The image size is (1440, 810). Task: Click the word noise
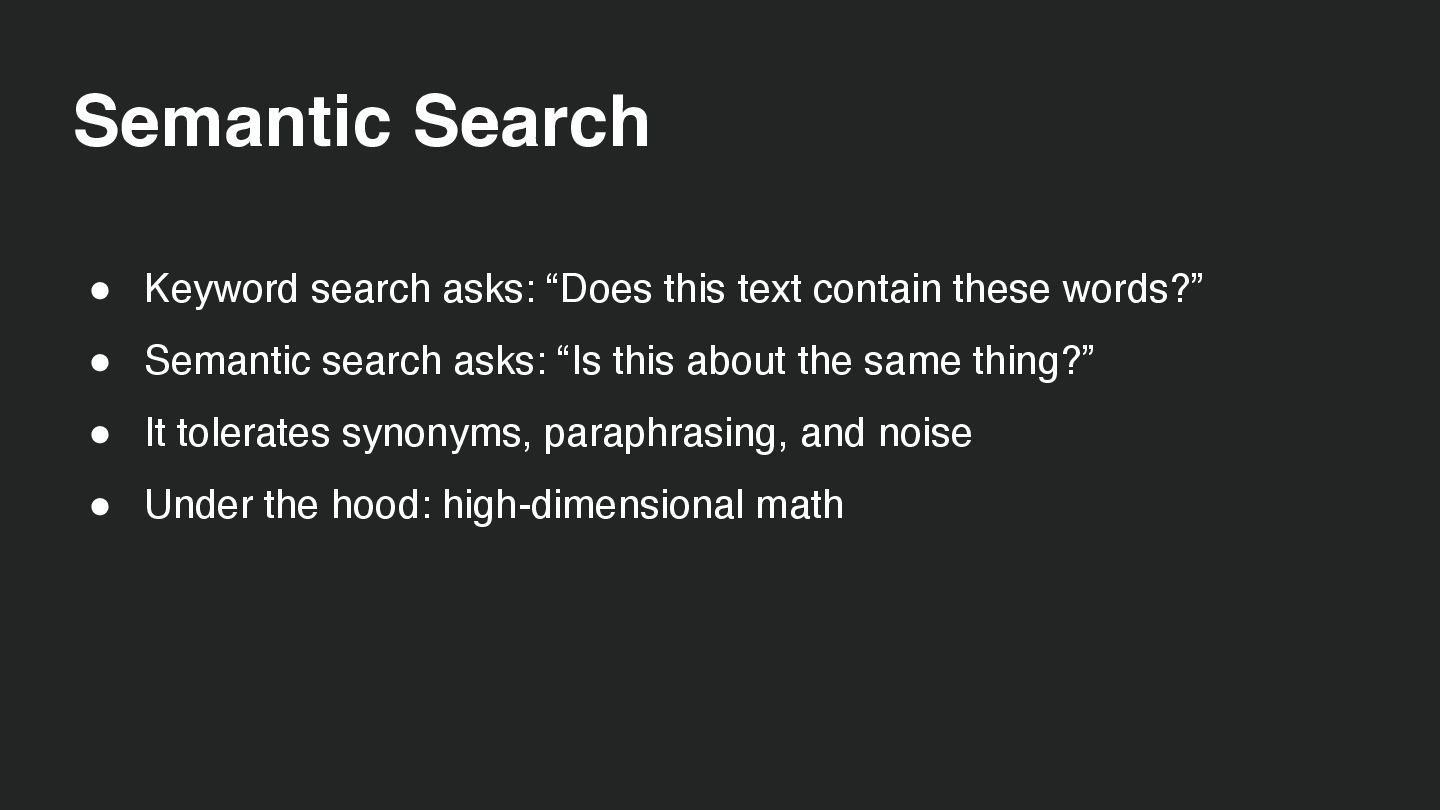[x=925, y=434]
